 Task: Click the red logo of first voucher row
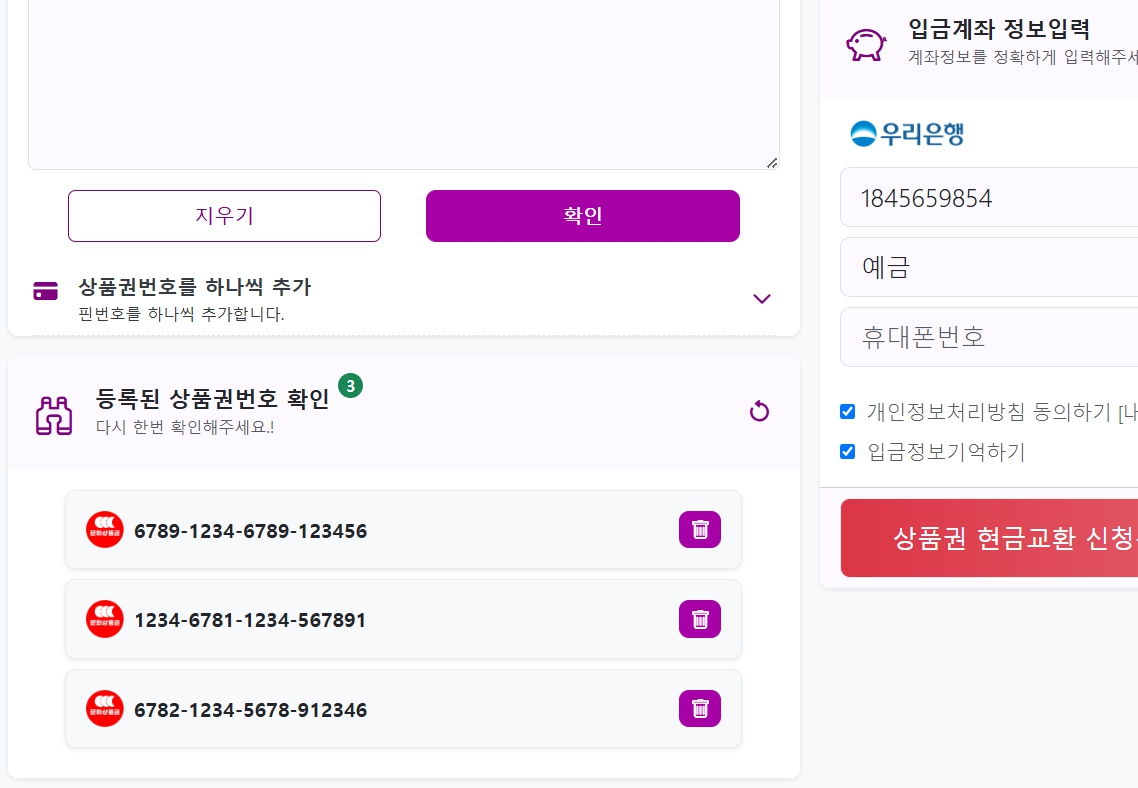[x=105, y=530]
